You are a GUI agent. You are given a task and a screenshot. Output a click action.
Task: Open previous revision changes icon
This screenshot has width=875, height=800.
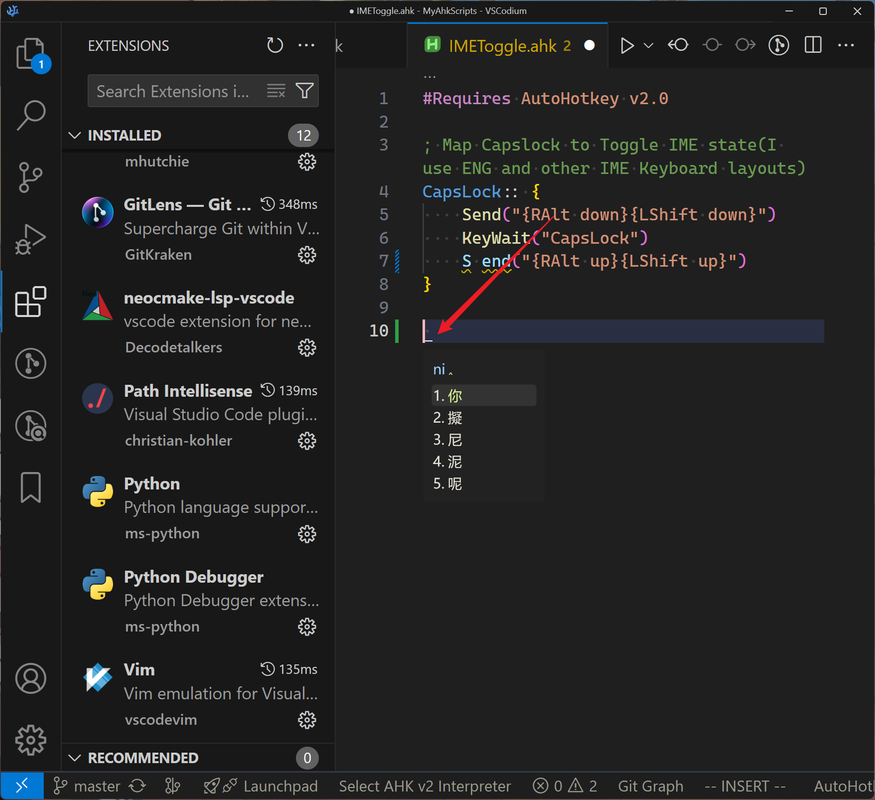click(x=678, y=45)
